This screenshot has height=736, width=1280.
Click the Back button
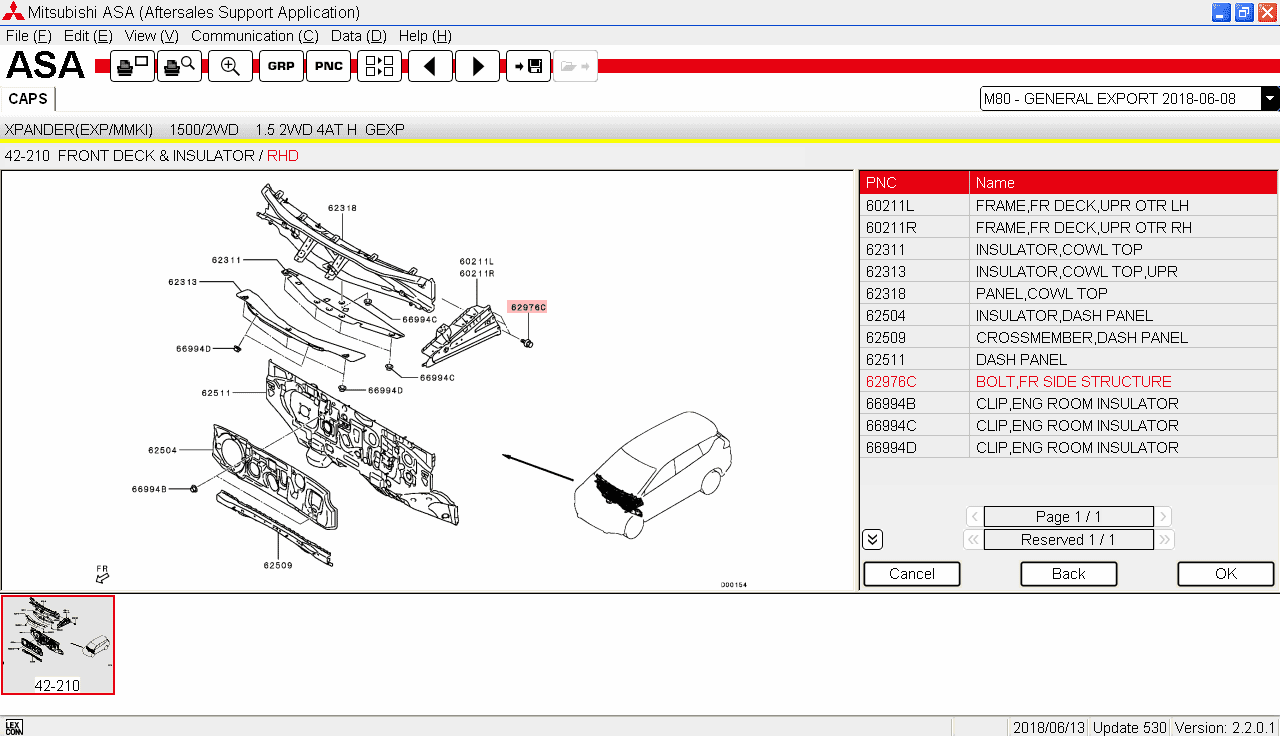click(1069, 573)
